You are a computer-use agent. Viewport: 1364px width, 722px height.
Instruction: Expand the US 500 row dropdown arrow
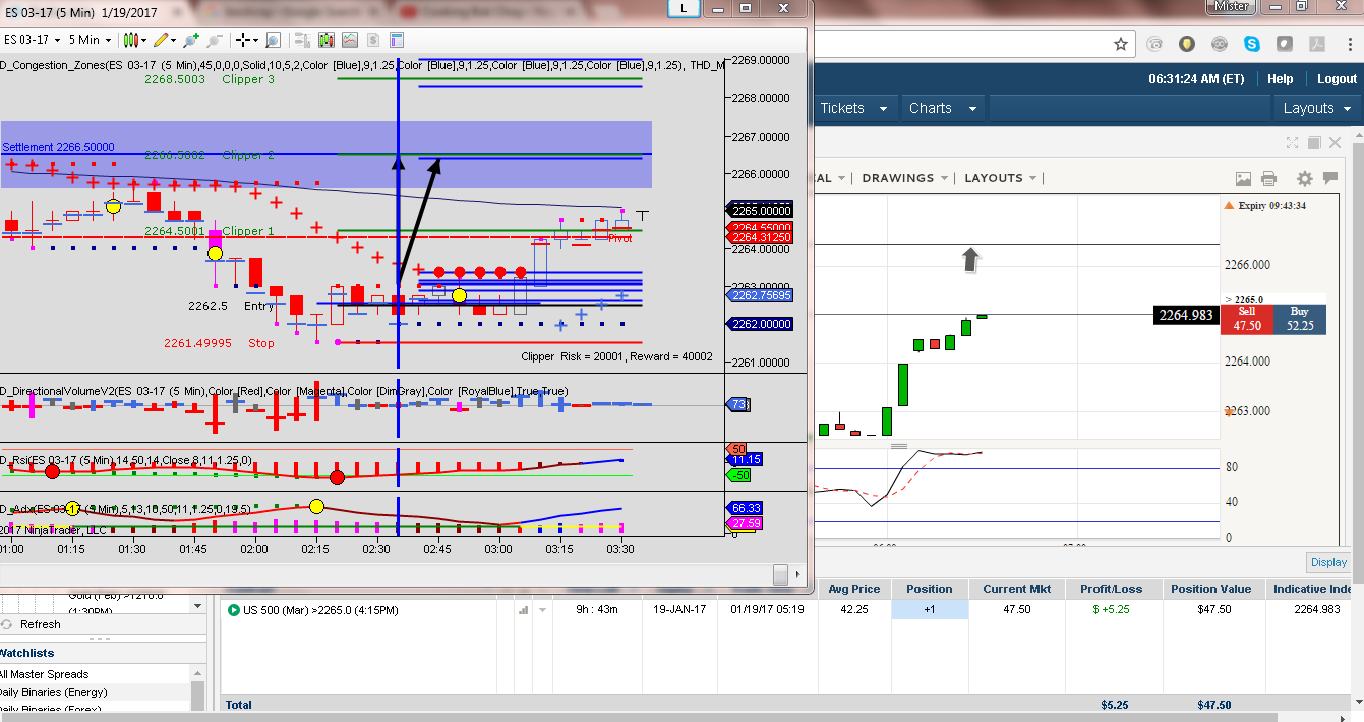pyautogui.click(x=543, y=610)
